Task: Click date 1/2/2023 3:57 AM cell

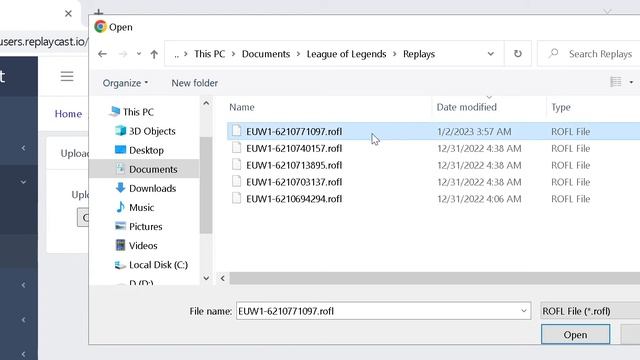Action: tap(474, 131)
